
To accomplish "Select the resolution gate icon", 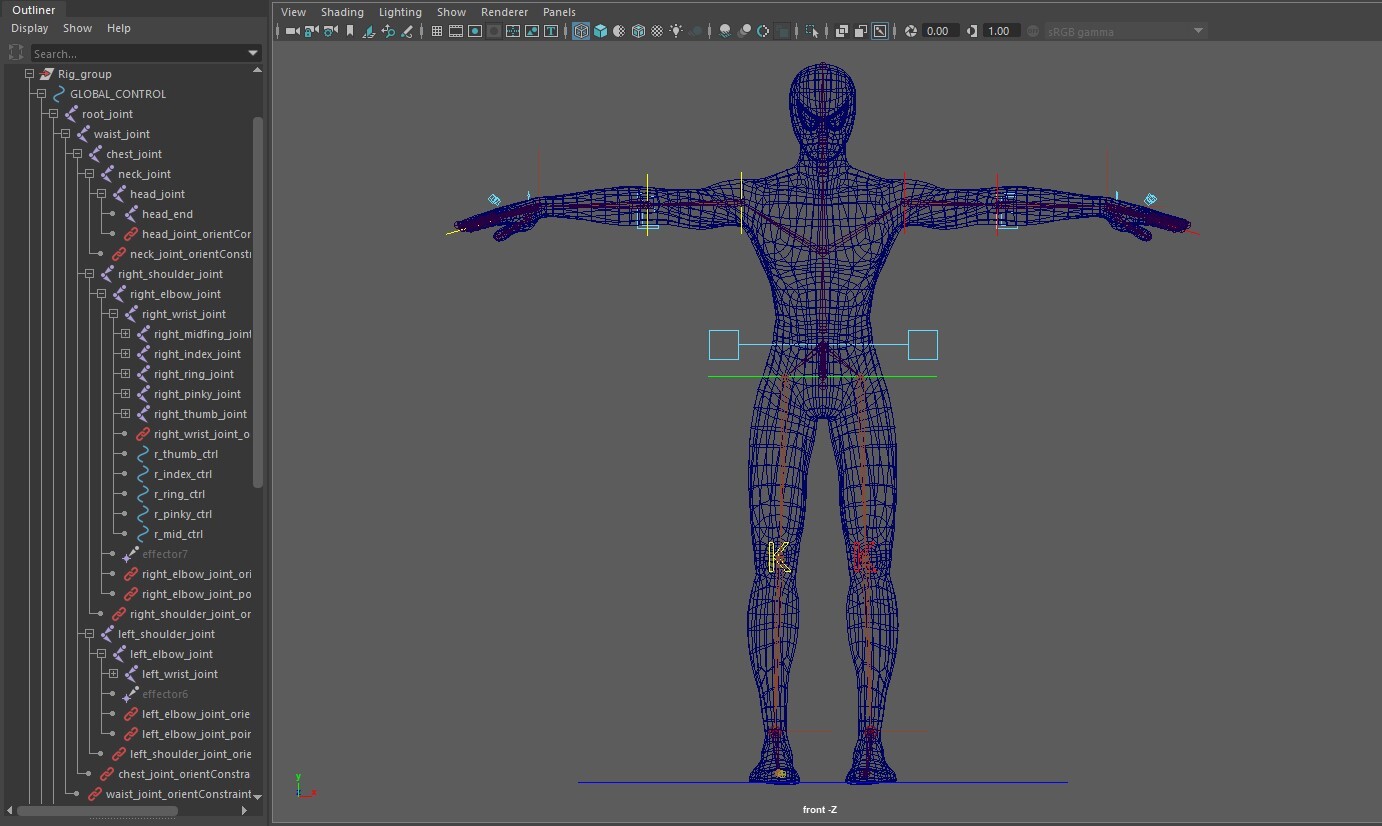I will (474, 31).
